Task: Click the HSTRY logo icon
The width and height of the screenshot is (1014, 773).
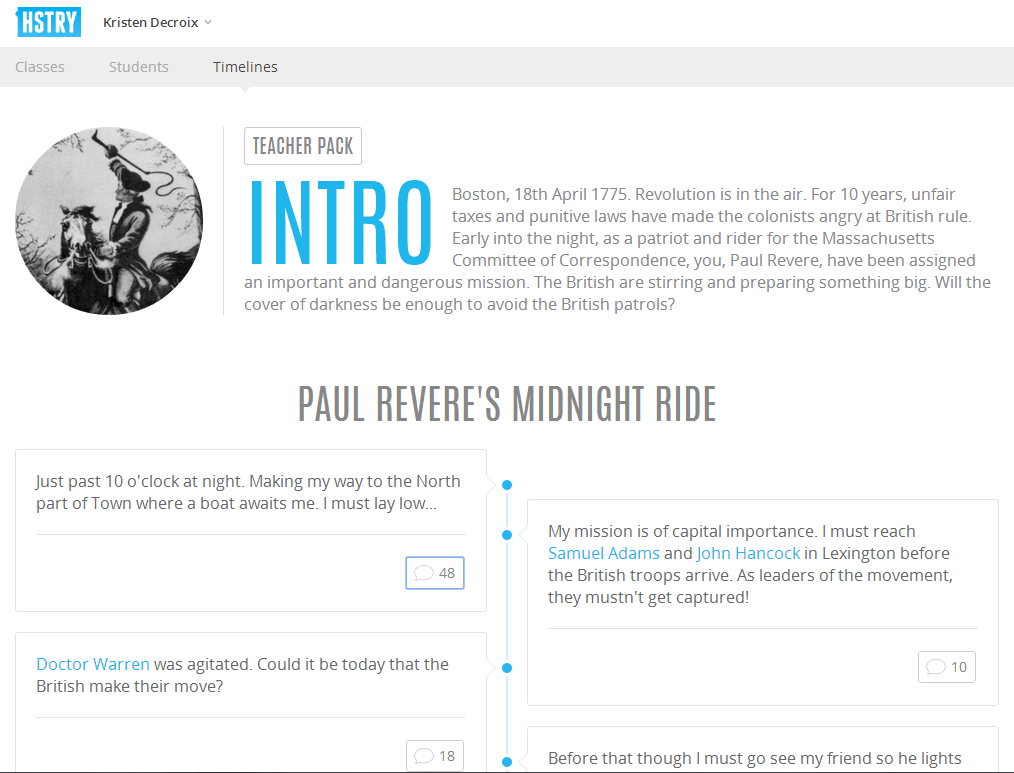Action: tap(48, 22)
